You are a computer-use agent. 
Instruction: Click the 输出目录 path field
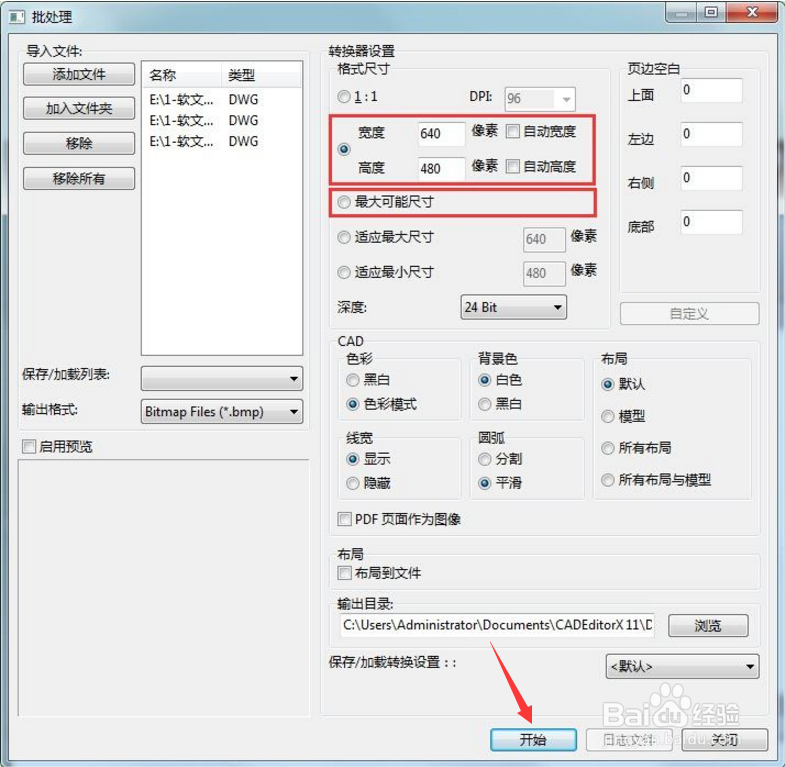[497, 625]
